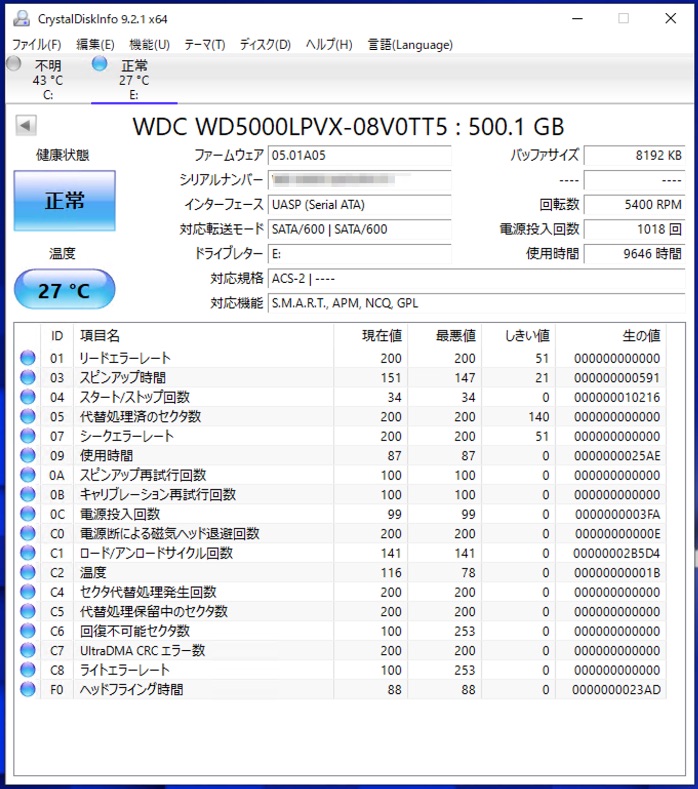Viewport: 698px width, 789px height.
Task: Click the drive letter field showing E:
Action: coord(359,254)
